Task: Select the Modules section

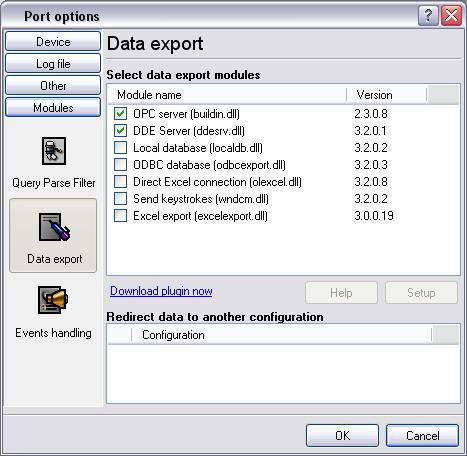Action: pos(53,107)
